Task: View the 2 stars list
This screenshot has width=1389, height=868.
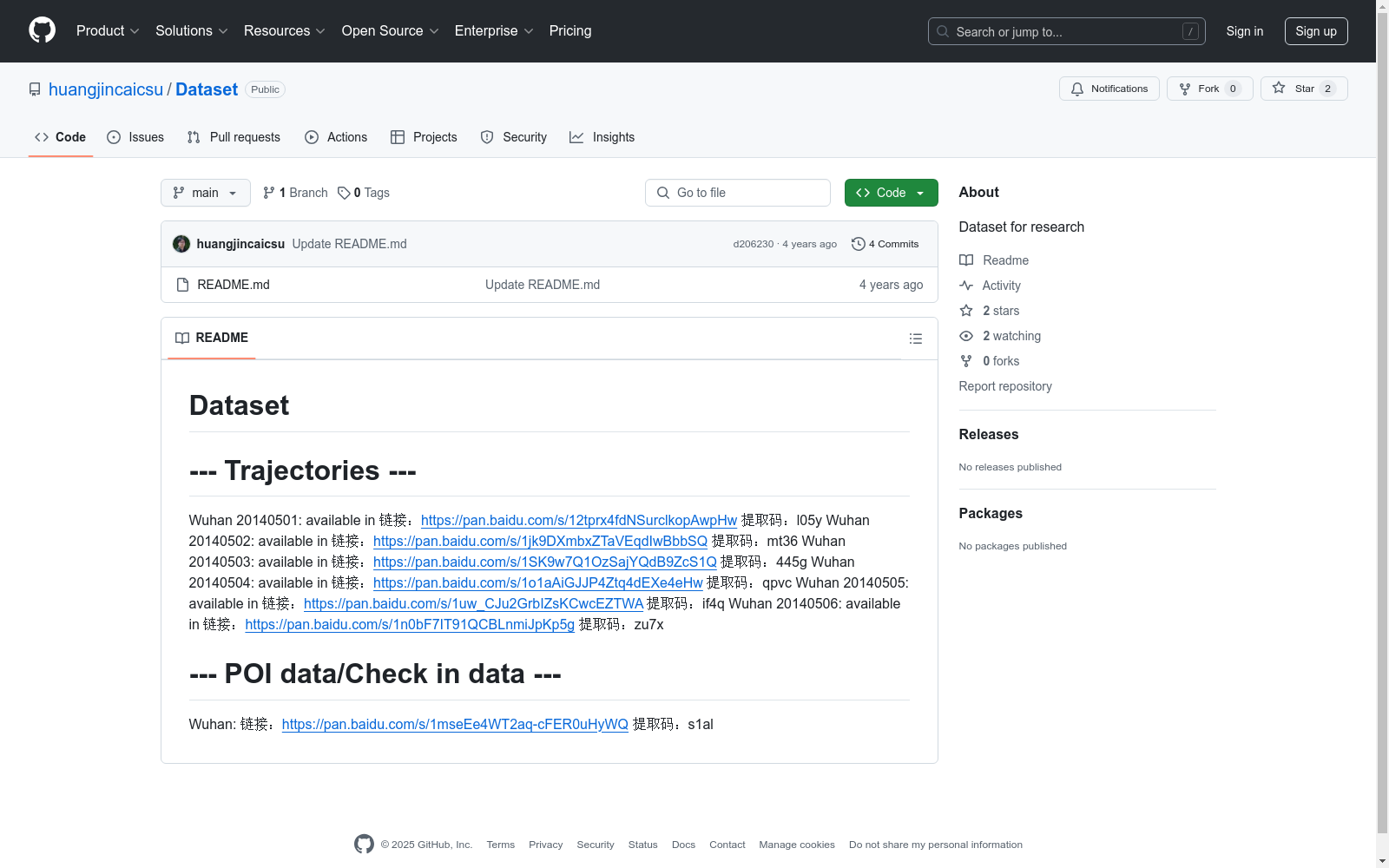Action: click(x=990, y=311)
